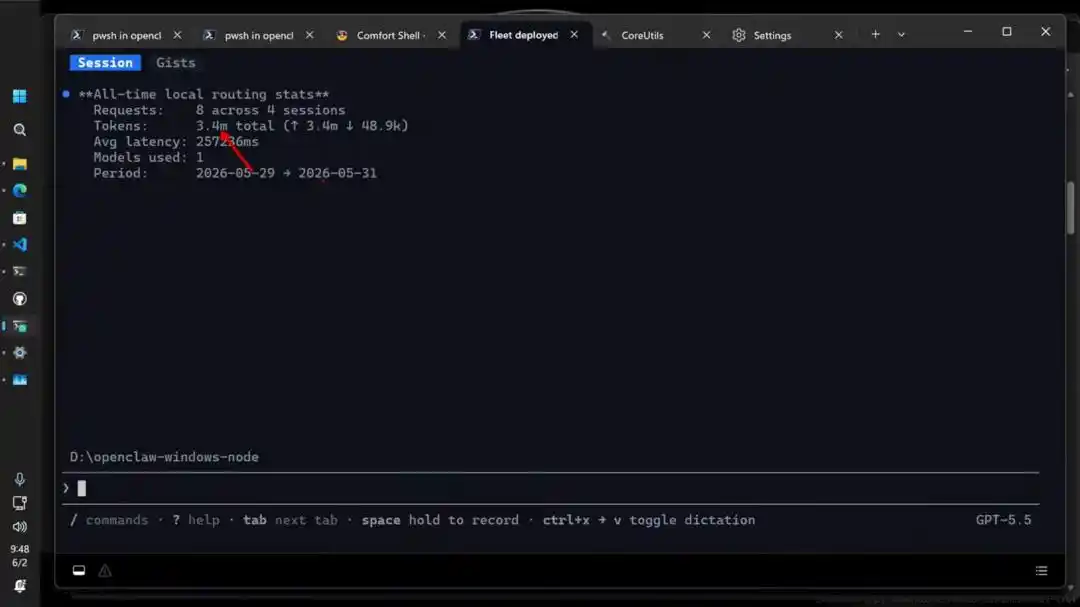The height and width of the screenshot is (607, 1080).
Task: Open Windows Search from the taskbar
Action: click(x=19, y=130)
